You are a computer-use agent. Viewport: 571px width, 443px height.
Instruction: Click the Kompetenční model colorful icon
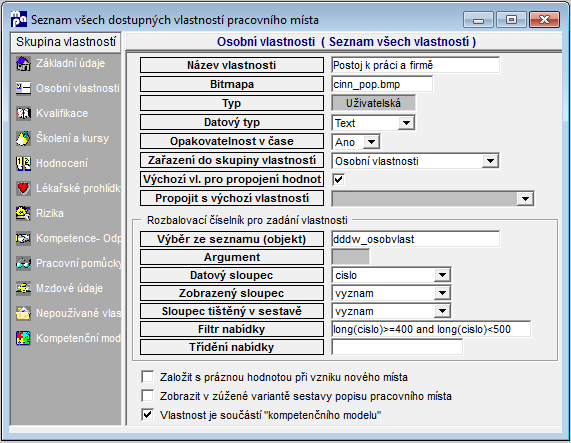[23, 338]
